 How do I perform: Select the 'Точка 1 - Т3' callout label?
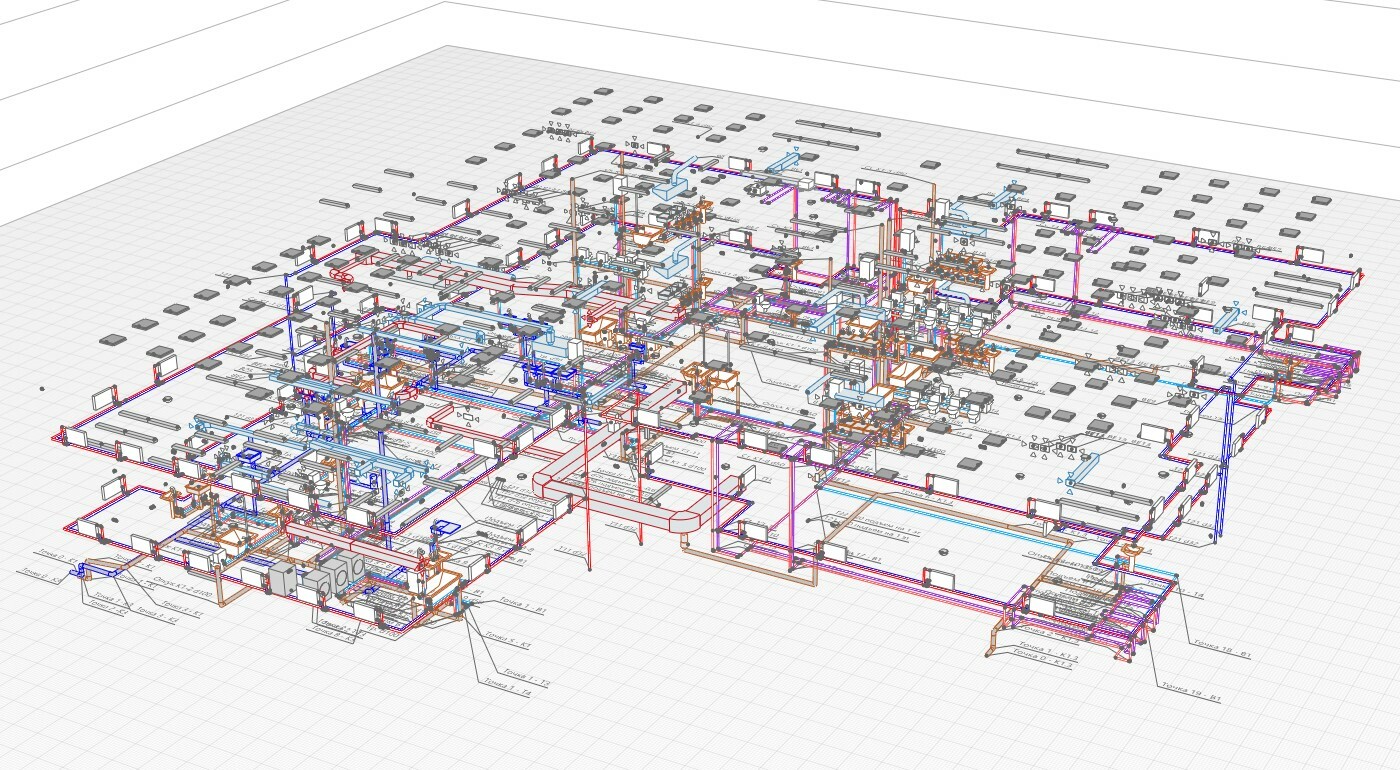click(526, 678)
